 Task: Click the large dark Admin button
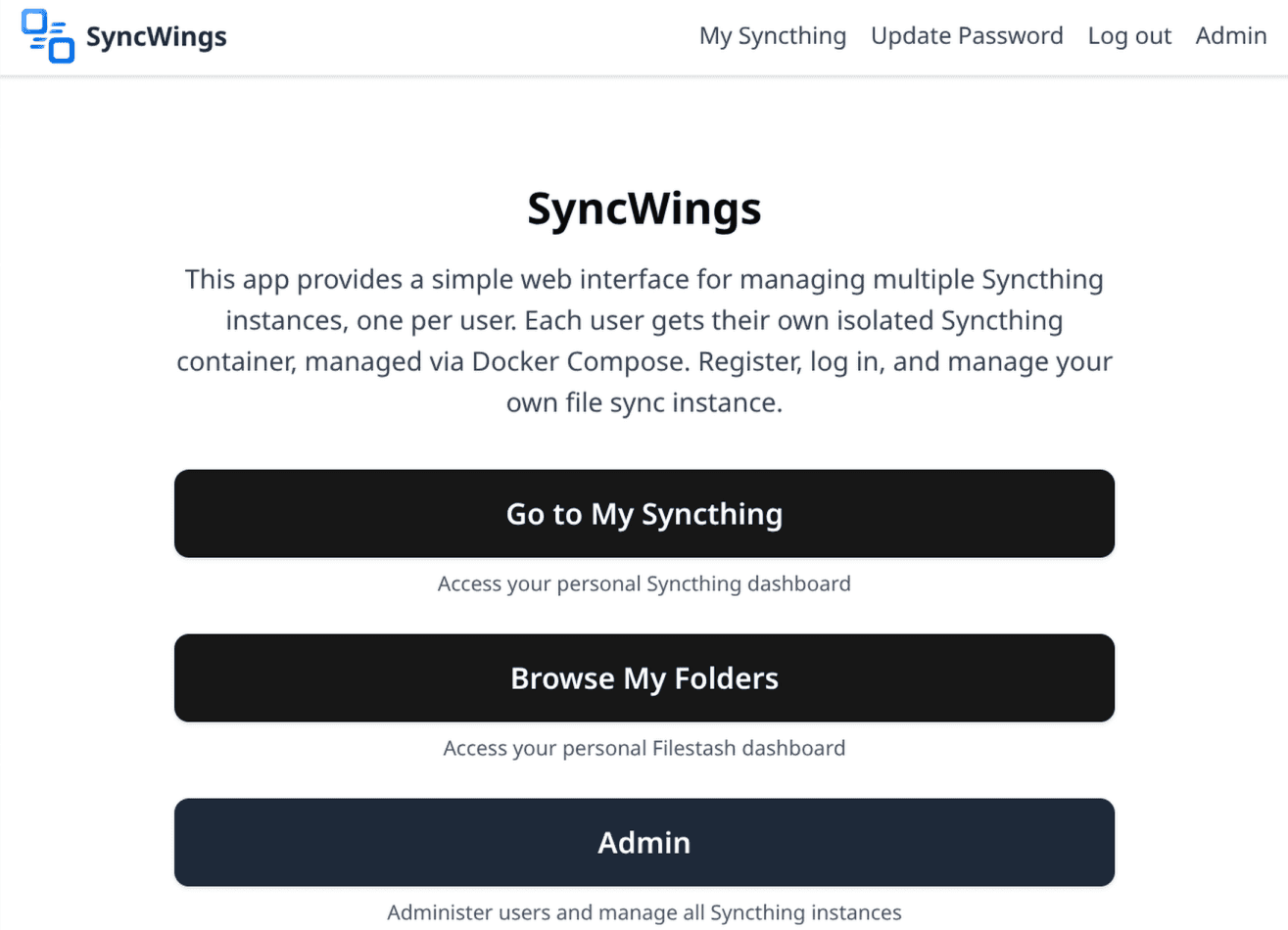tap(644, 842)
